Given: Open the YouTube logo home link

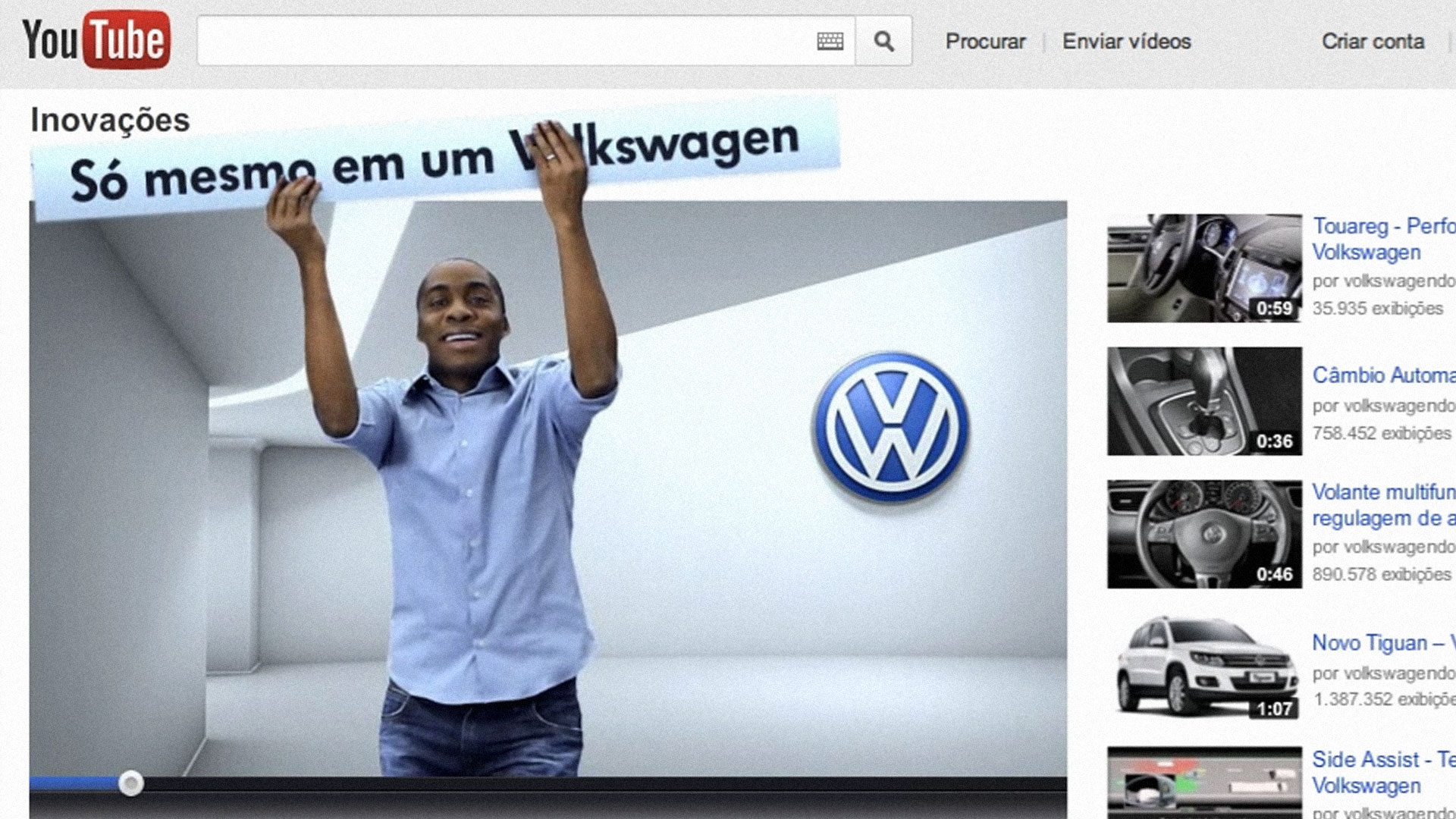Looking at the screenshot, I should coord(96,40).
